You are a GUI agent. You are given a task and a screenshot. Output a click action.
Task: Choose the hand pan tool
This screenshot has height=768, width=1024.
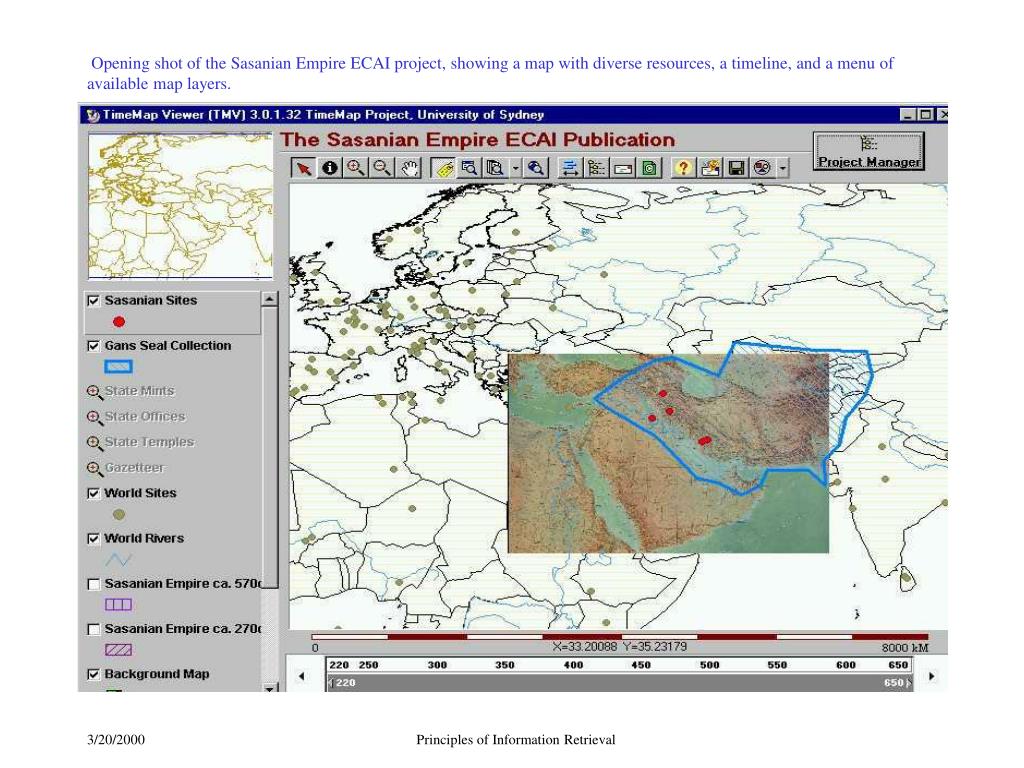tap(409, 168)
